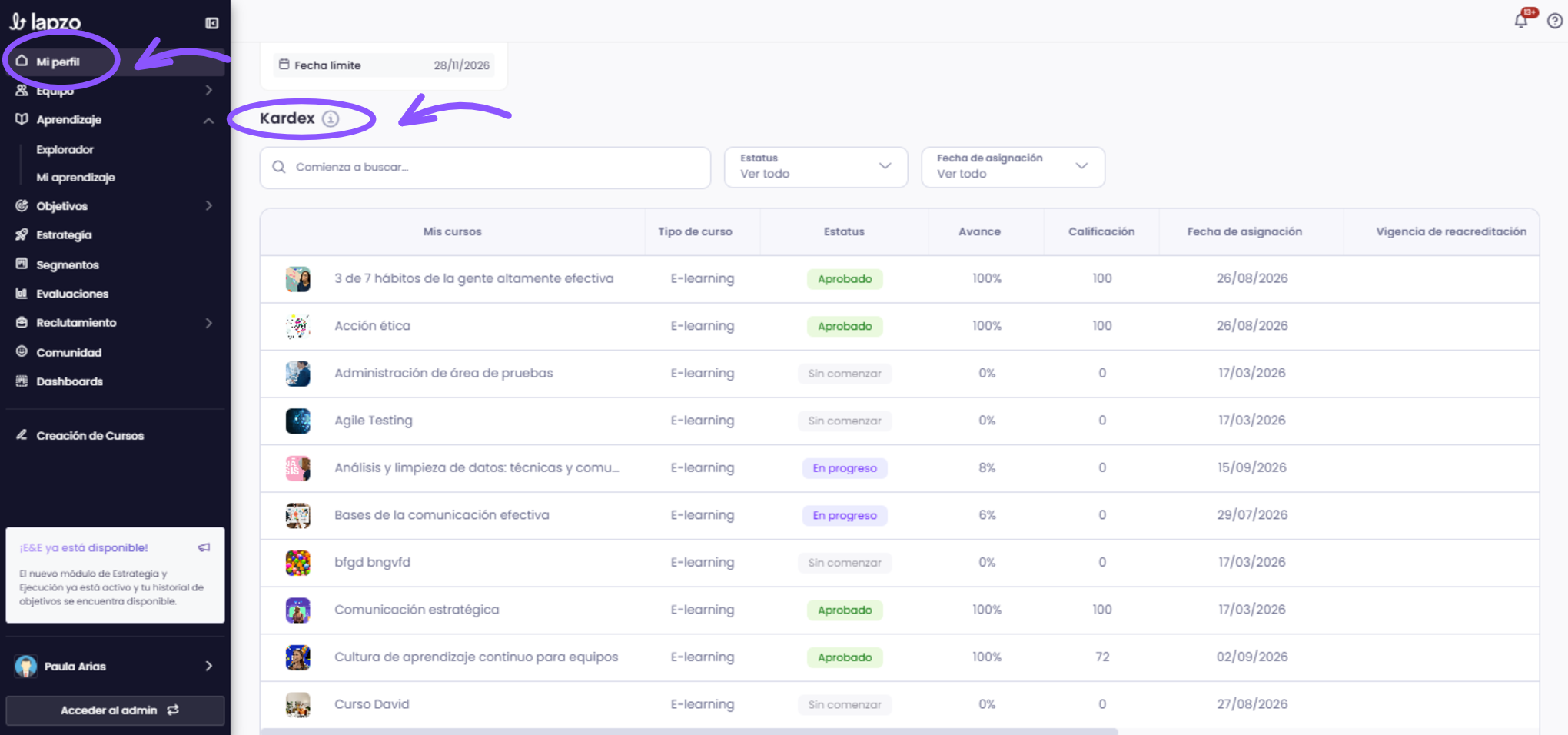Open Mi aprendizaje section
The image size is (1568, 735).
pos(75,178)
